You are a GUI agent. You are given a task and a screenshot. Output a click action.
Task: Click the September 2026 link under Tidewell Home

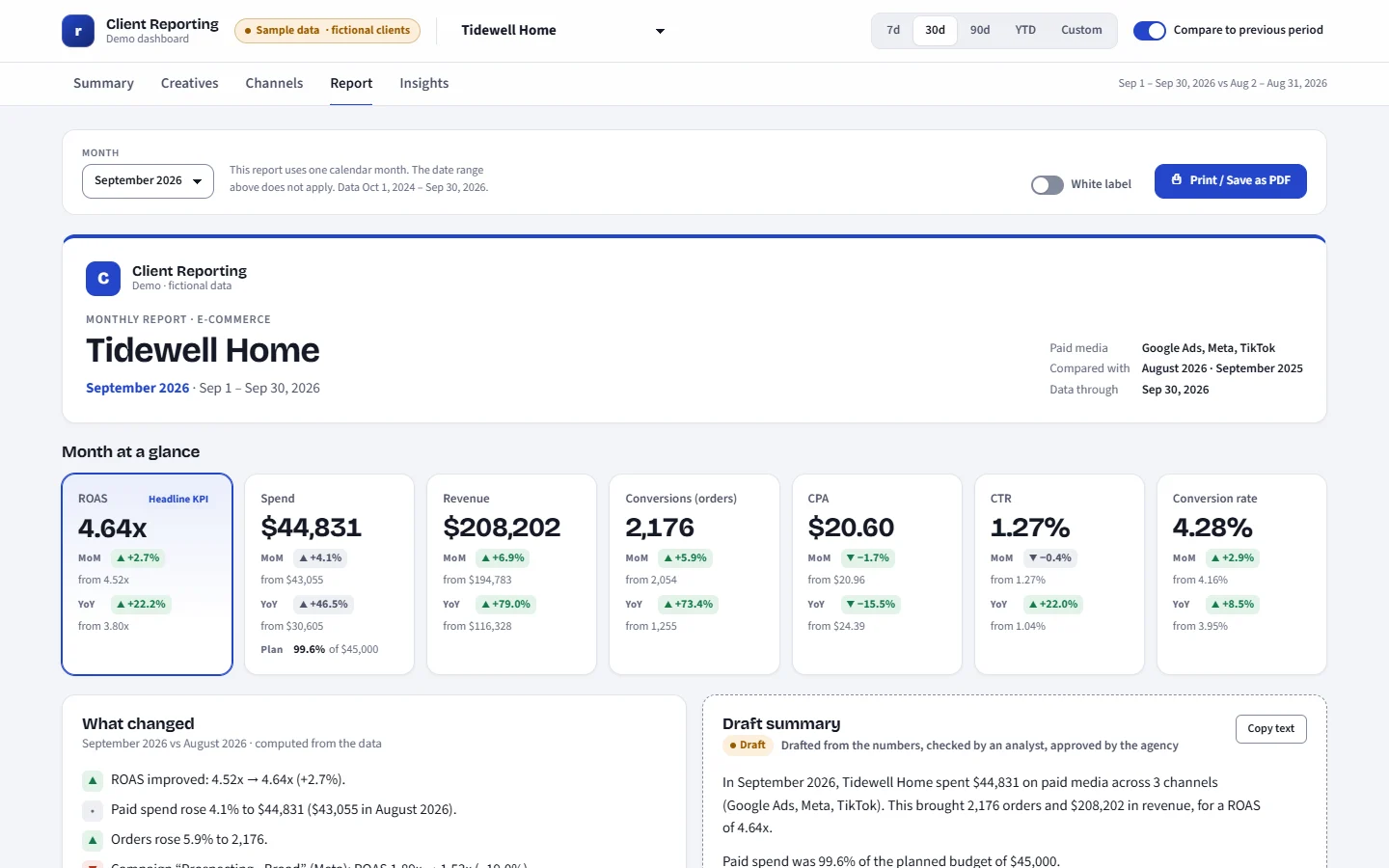pos(137,389)
